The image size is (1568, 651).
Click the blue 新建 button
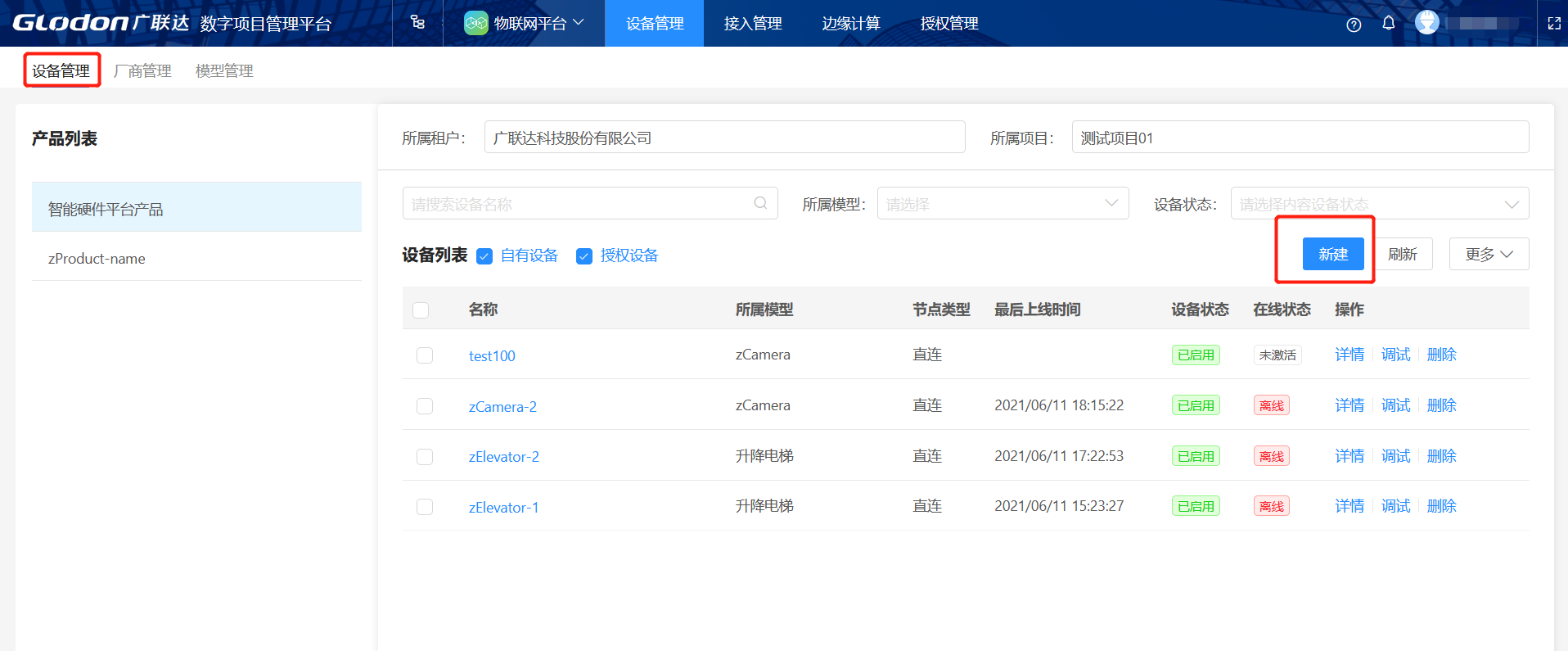click(x=1332, y=255)
